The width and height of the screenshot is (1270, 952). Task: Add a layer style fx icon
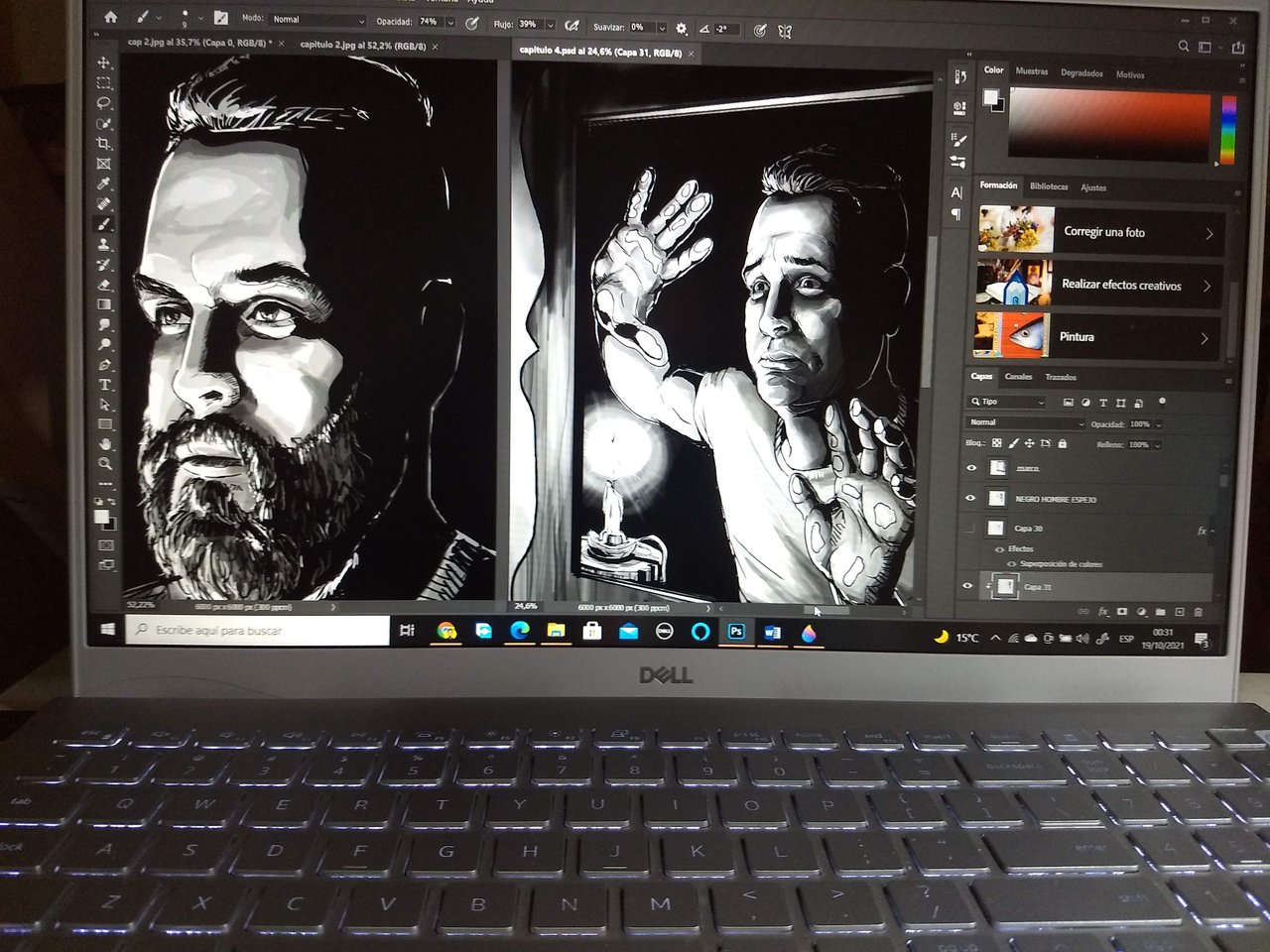pos(1102,612)
